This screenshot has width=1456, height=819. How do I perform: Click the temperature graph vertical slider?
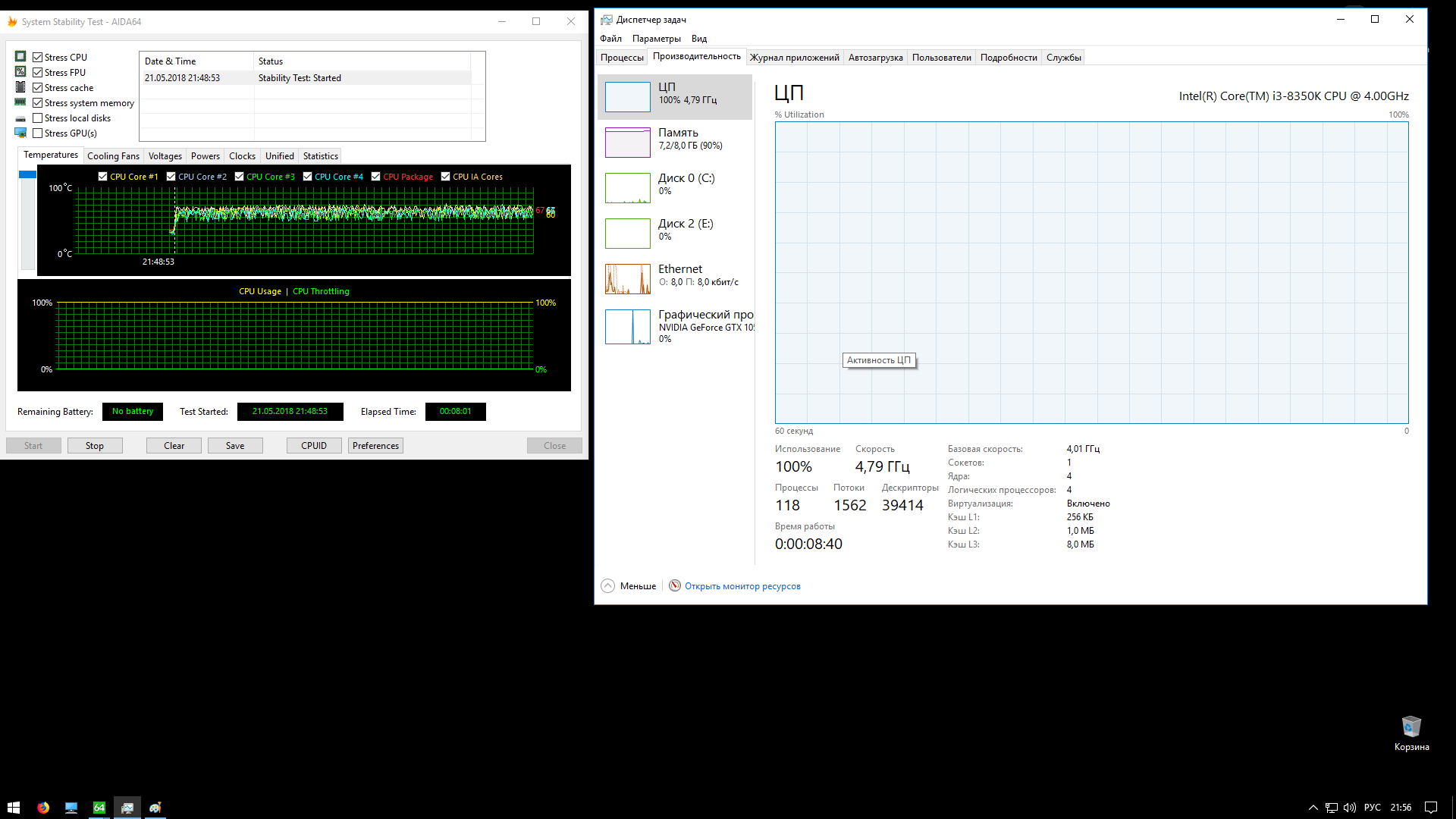(x=28, y=175)
